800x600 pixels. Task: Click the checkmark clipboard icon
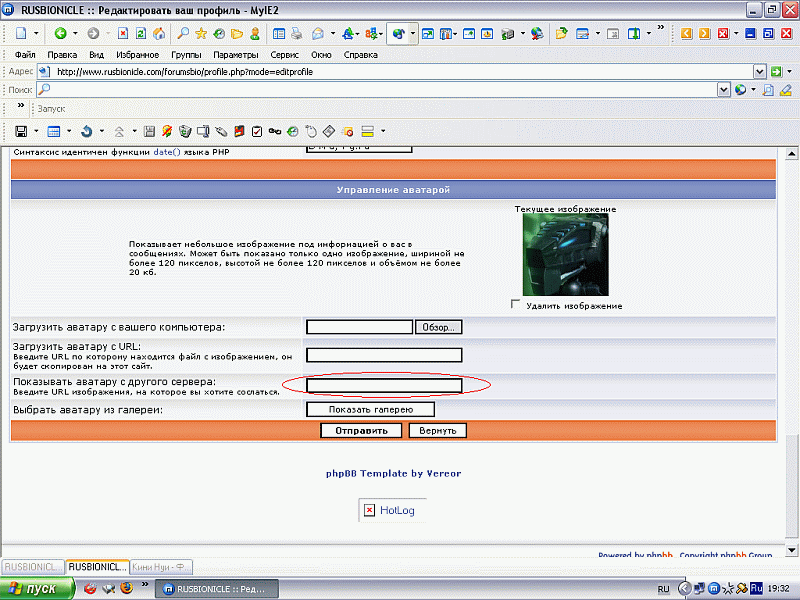pyautogui.click(x=257, y=132)
